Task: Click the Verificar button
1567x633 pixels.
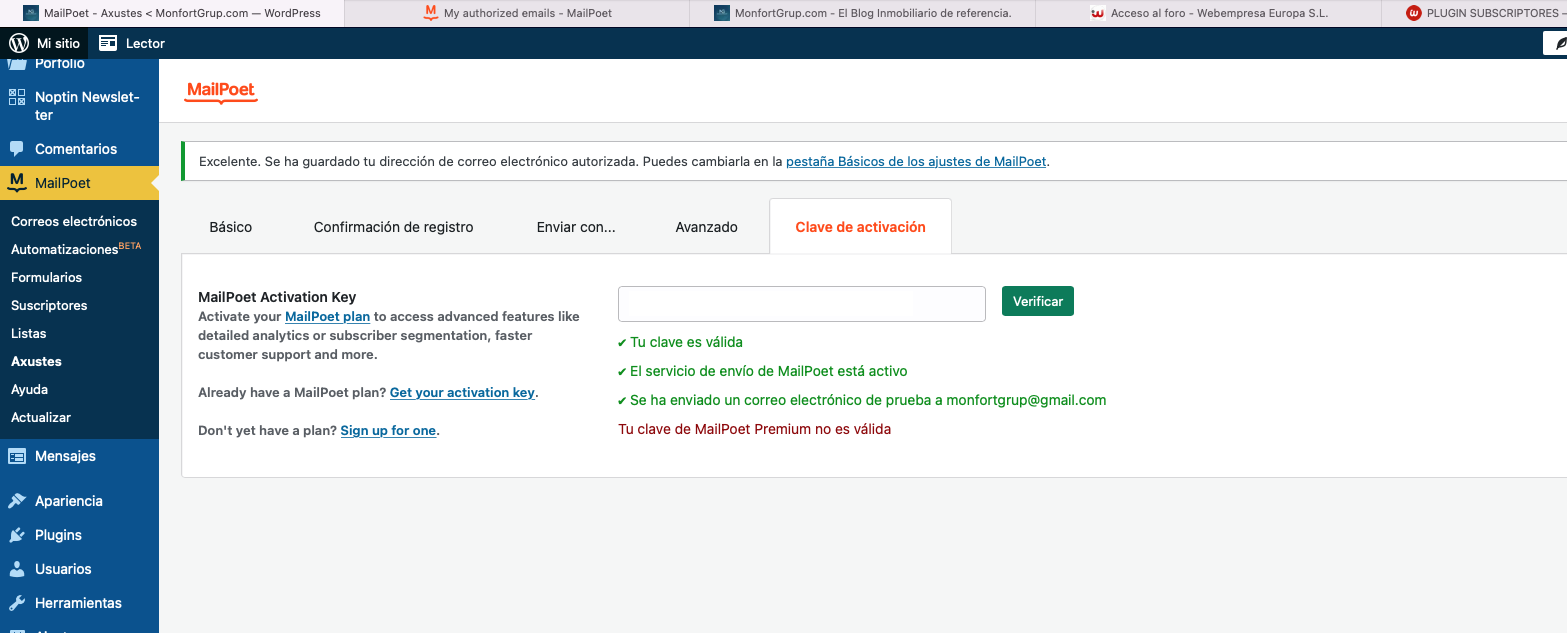Action: [1038, 301]
